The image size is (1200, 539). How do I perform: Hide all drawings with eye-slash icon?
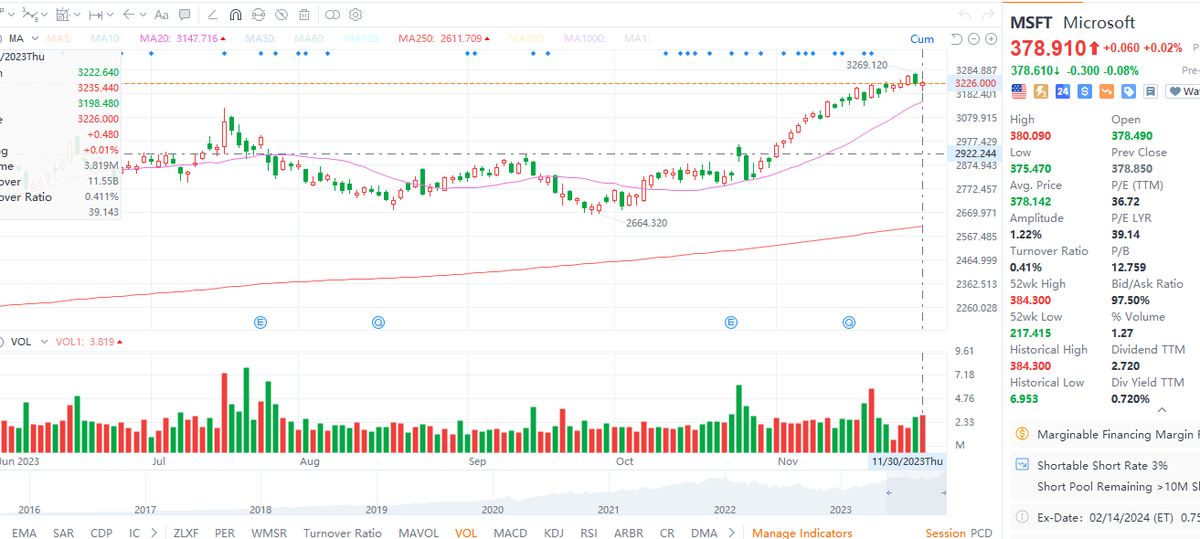pos(281,15)
